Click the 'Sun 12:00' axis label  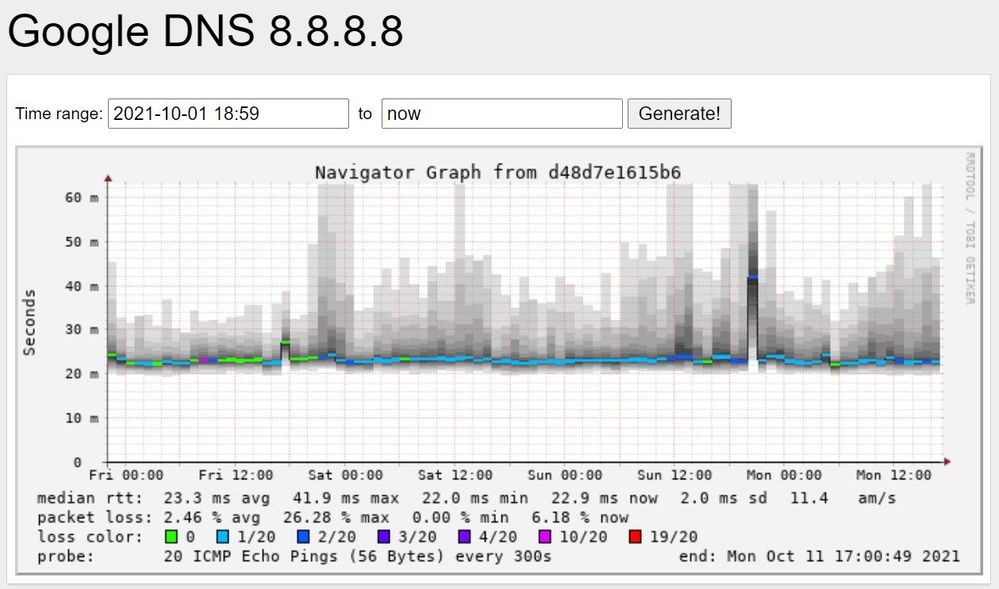(674, 476)
